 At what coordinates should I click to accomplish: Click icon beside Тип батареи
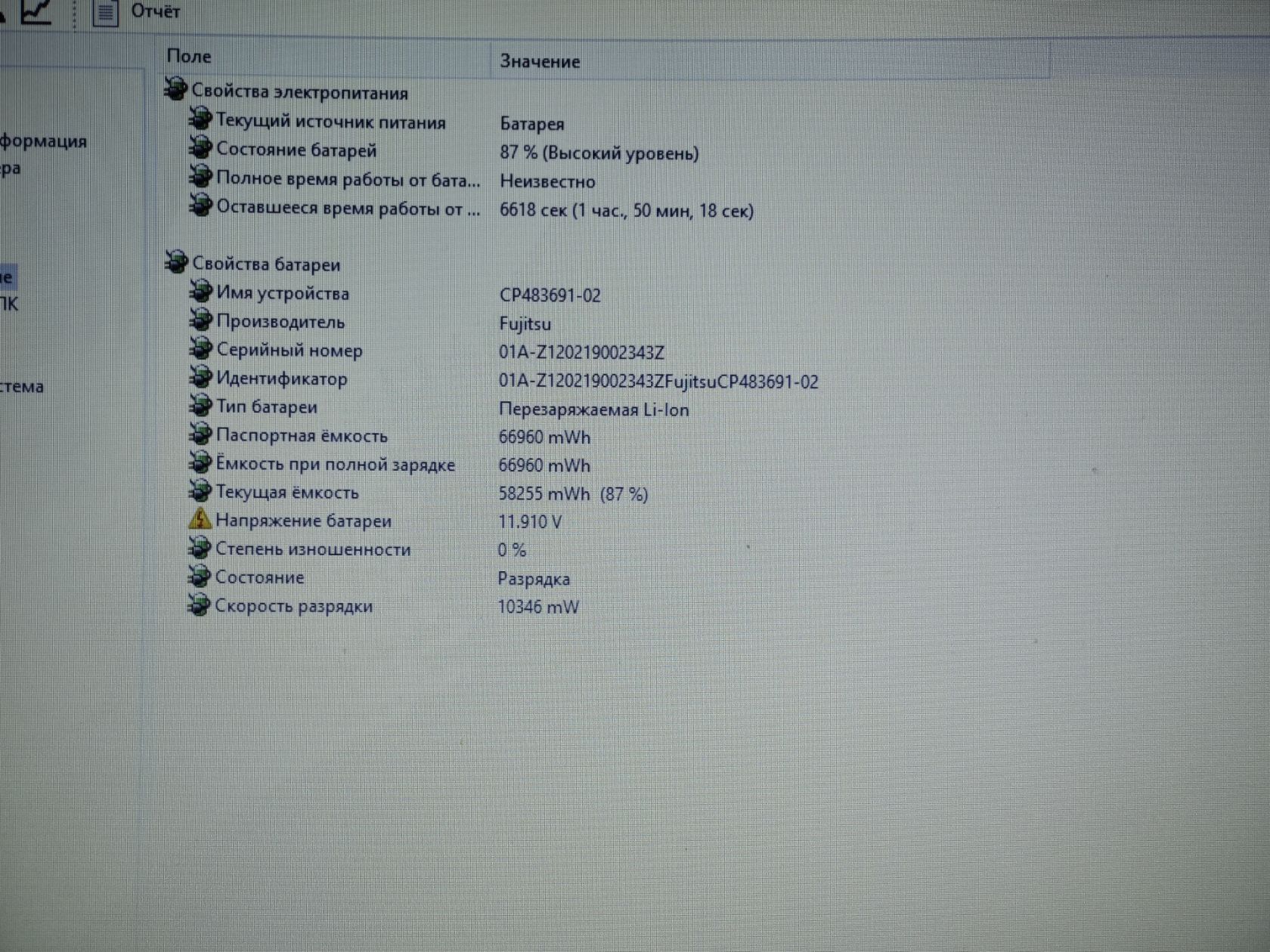point(200,405)
